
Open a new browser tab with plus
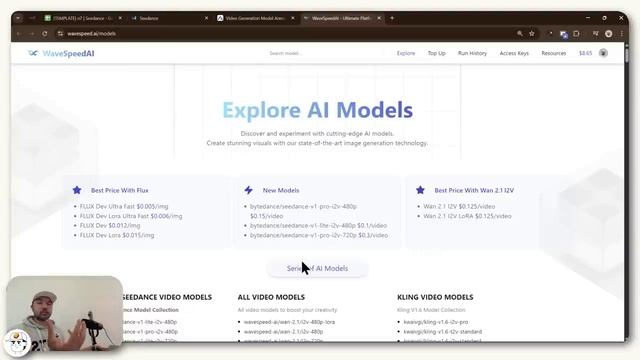(392, 18)
